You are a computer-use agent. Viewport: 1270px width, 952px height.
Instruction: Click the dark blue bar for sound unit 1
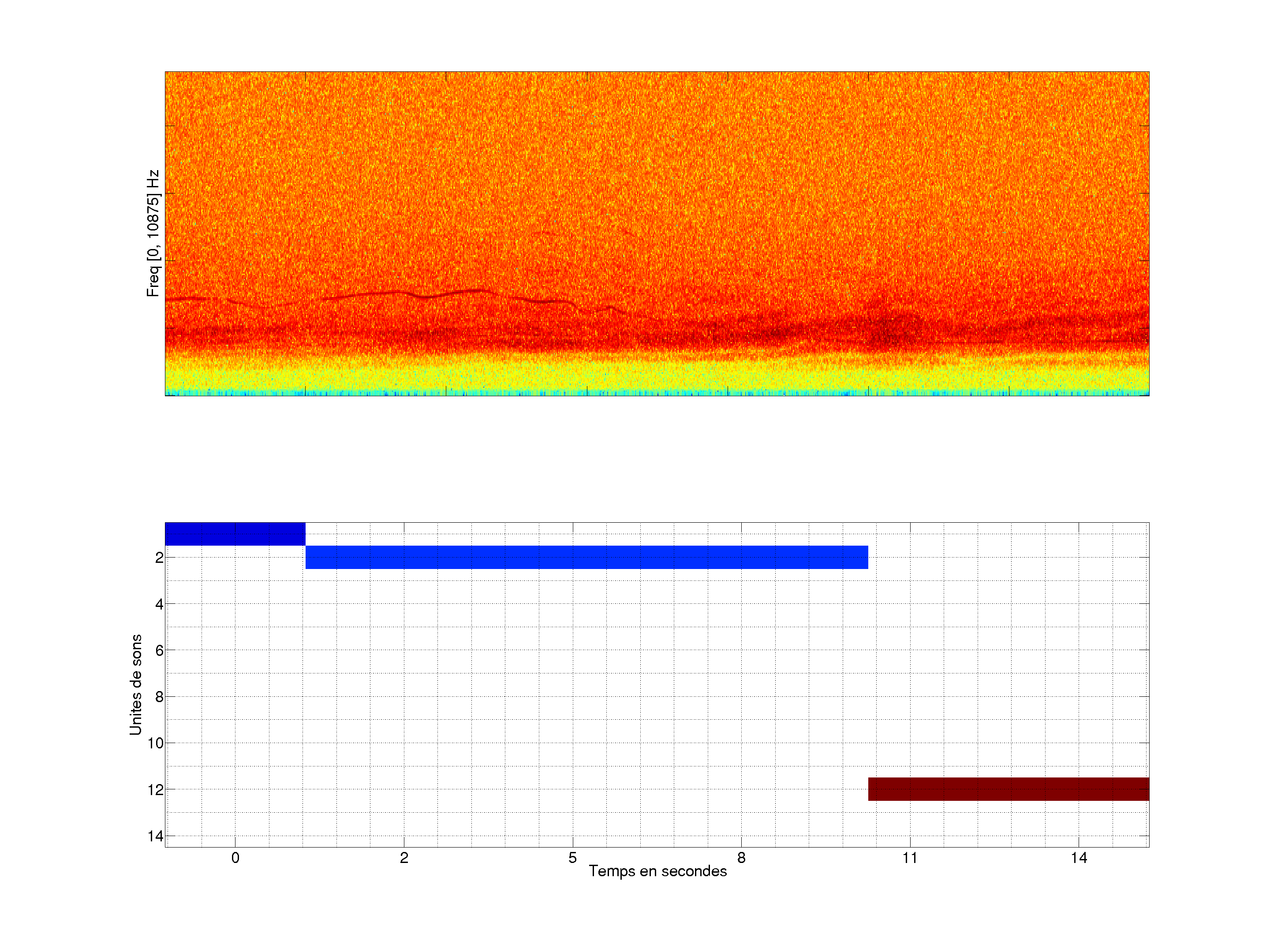click(x=235, y=534)
